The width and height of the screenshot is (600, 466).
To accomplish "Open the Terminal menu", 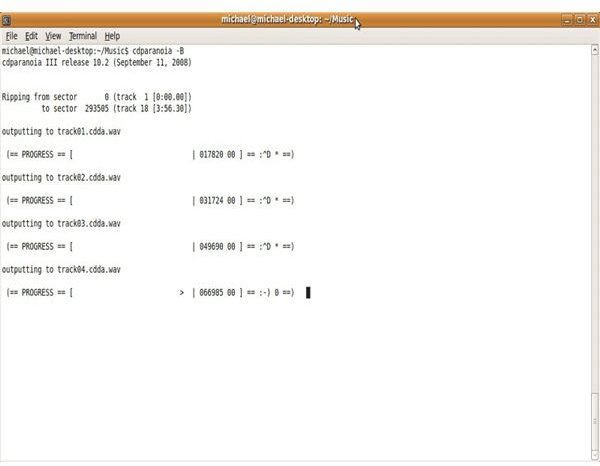I will (83, 36).
